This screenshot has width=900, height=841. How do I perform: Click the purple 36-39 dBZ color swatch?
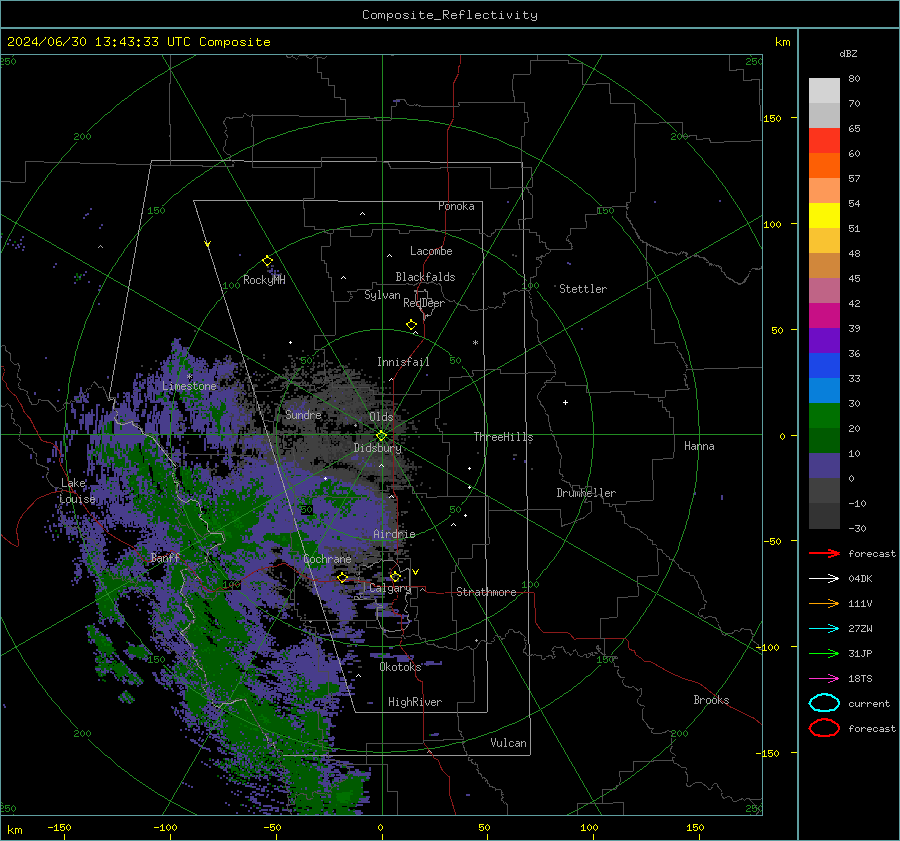coord(824,341)
